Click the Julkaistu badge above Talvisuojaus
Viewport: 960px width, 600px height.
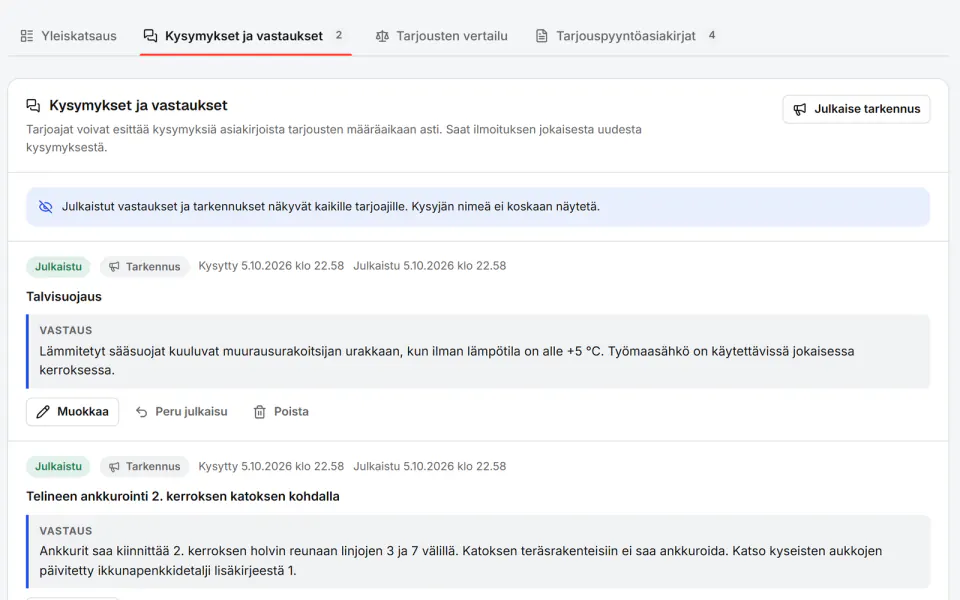coord(58,266)
